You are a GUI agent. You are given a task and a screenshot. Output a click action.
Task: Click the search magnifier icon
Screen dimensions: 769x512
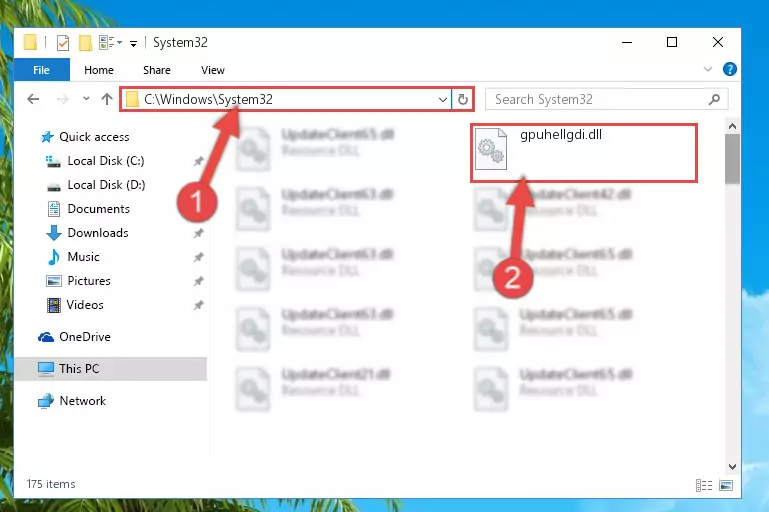[714, 100]
